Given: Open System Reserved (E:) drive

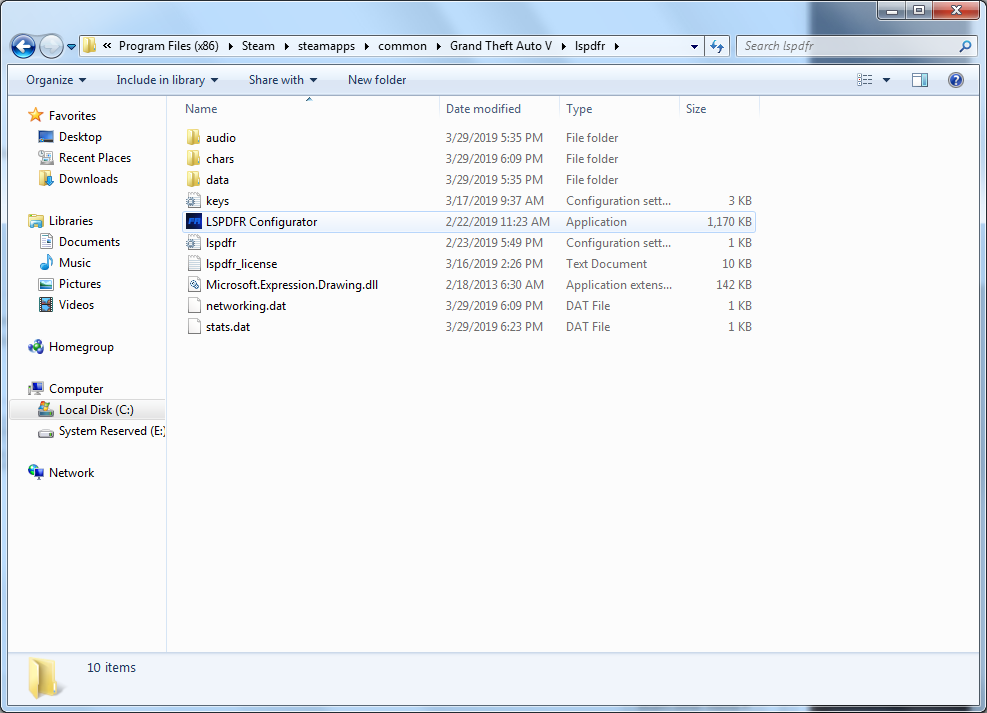Looking at the screenshot, I should click(x=111, y=430).
